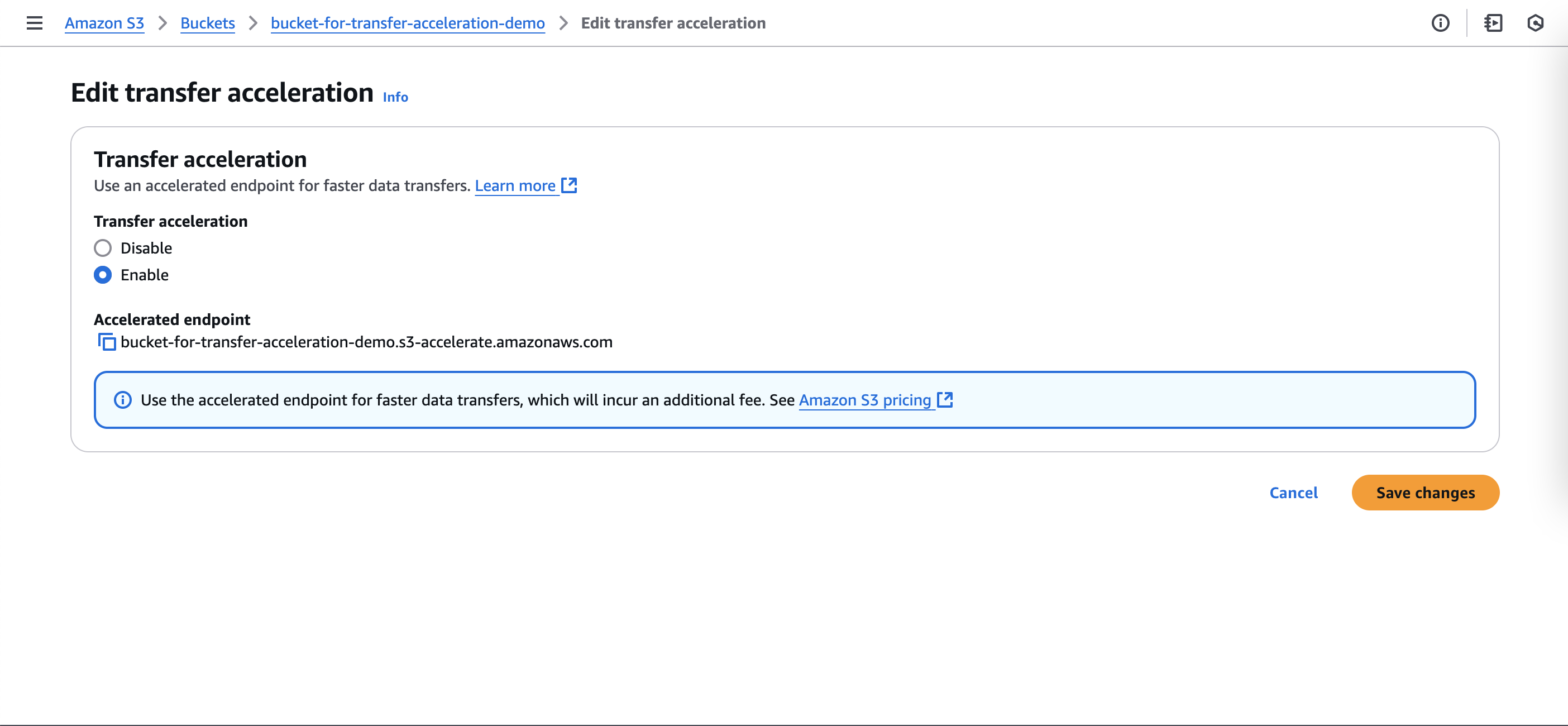The width and height of the screenshot is (1568, 726).
Task: Go to Amazon S3 breadcrumb
Action: coord(104,23)
